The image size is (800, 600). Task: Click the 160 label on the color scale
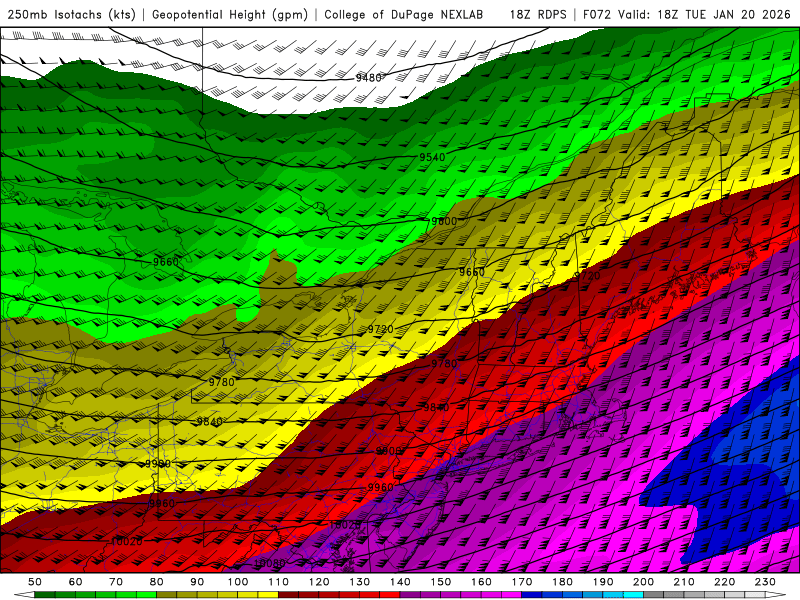click(x=481, y=582)
